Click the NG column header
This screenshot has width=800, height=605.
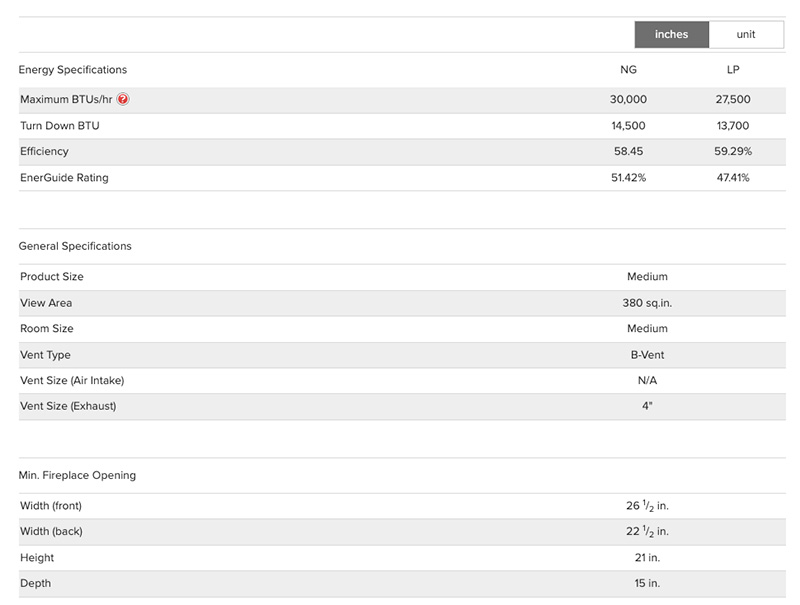[x=628, y=70]
